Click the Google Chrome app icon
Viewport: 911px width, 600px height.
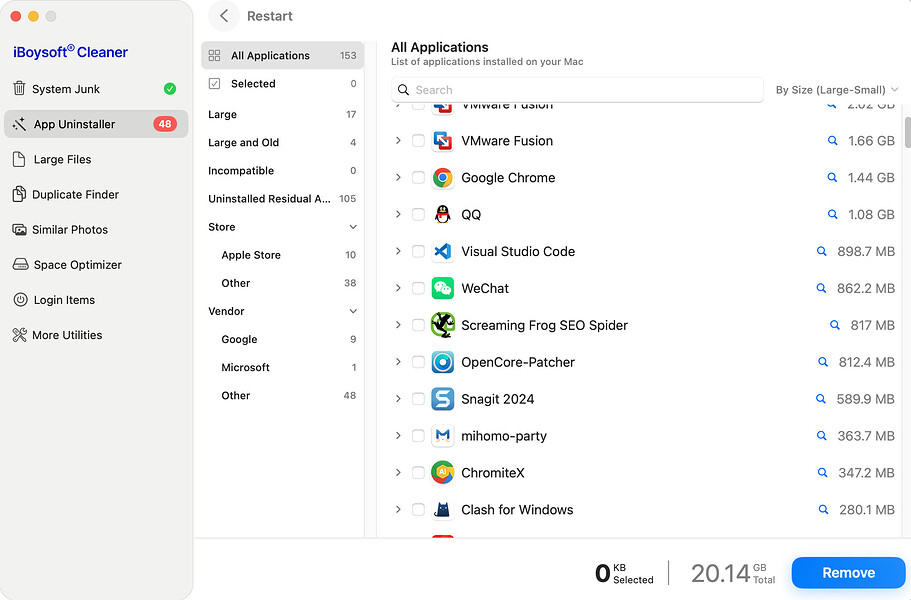(x=443, y=178)
